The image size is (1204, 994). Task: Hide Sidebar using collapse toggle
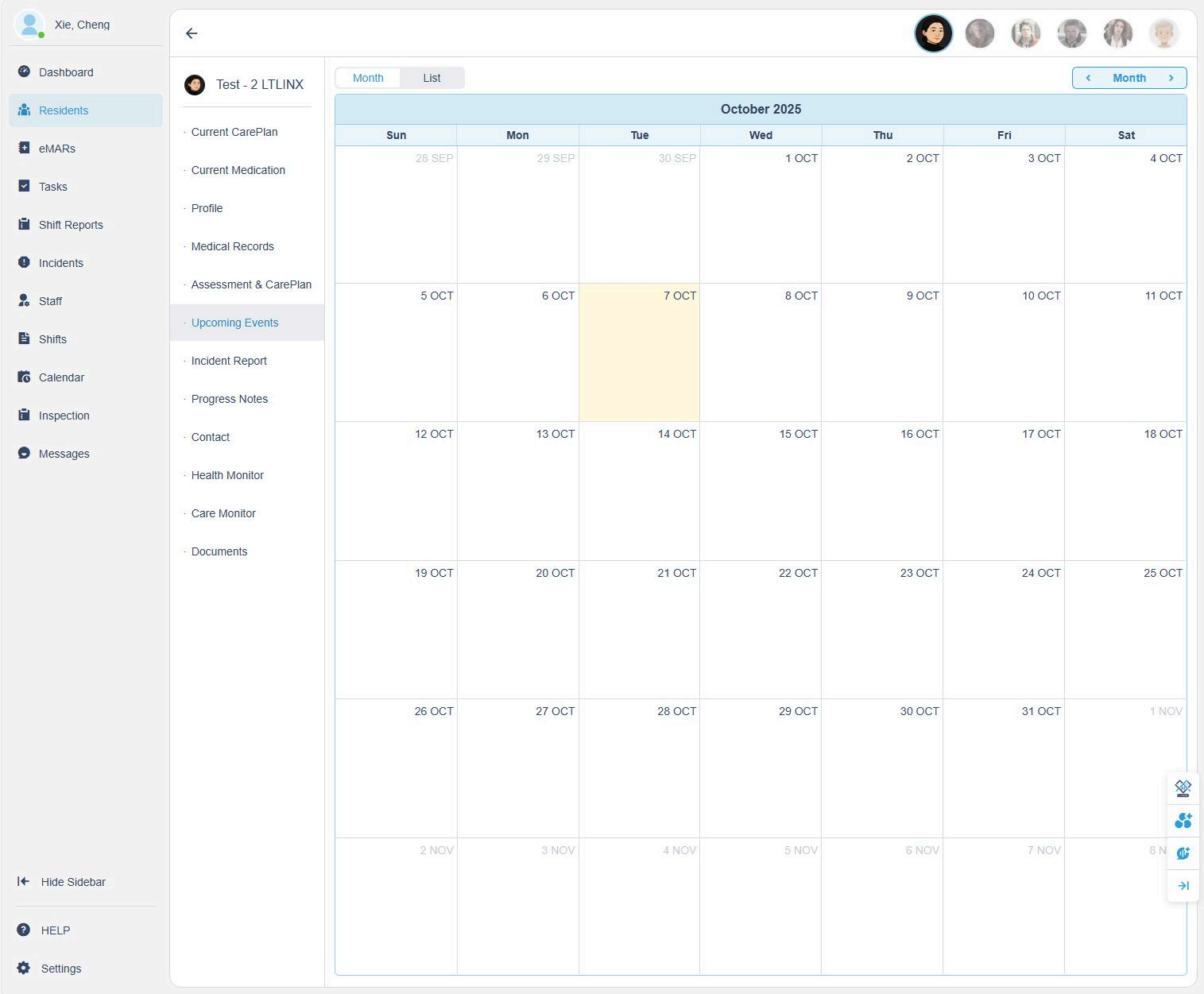(24, 881)
